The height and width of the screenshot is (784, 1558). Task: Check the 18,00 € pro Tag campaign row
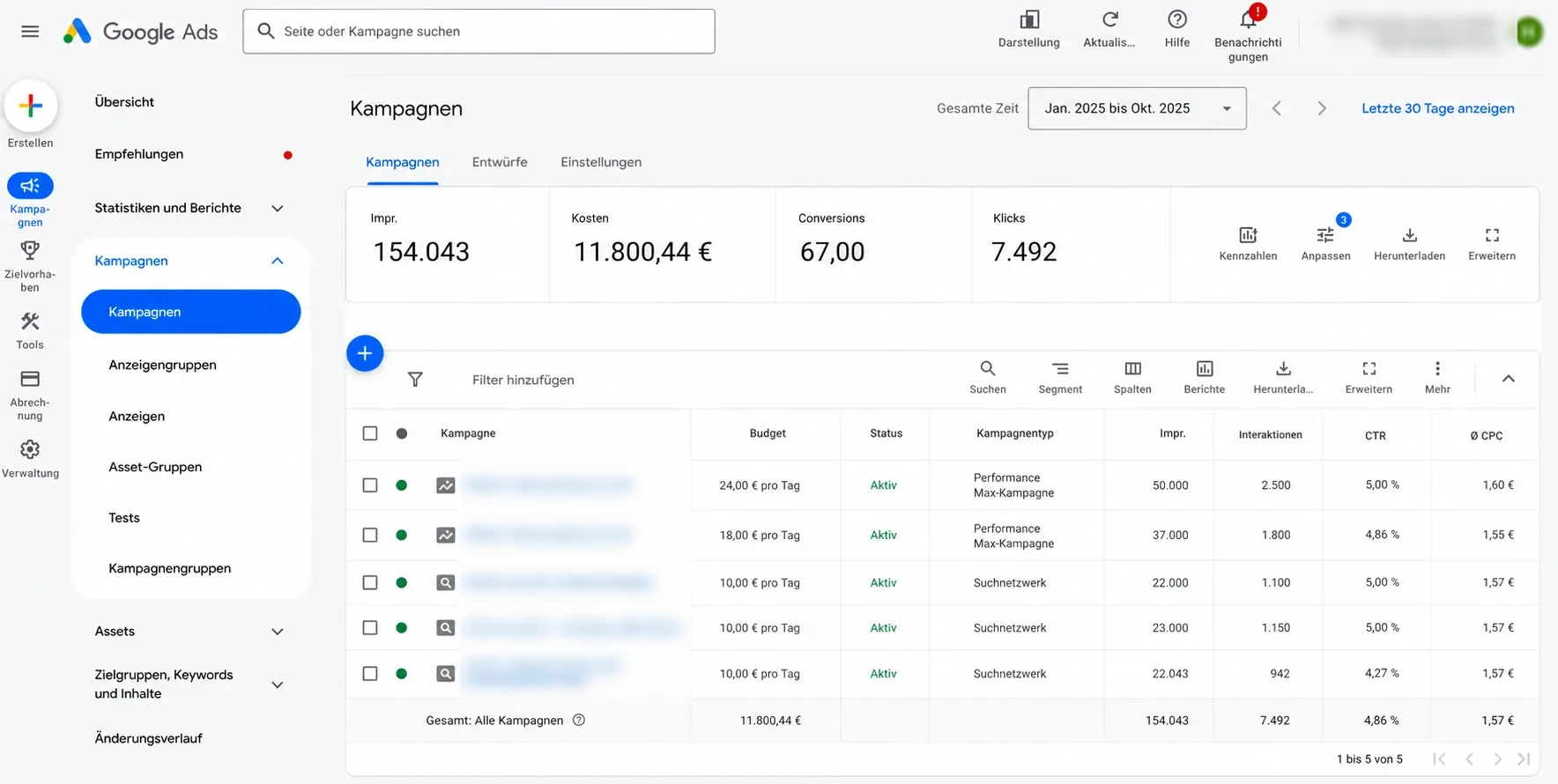[370, 535]
